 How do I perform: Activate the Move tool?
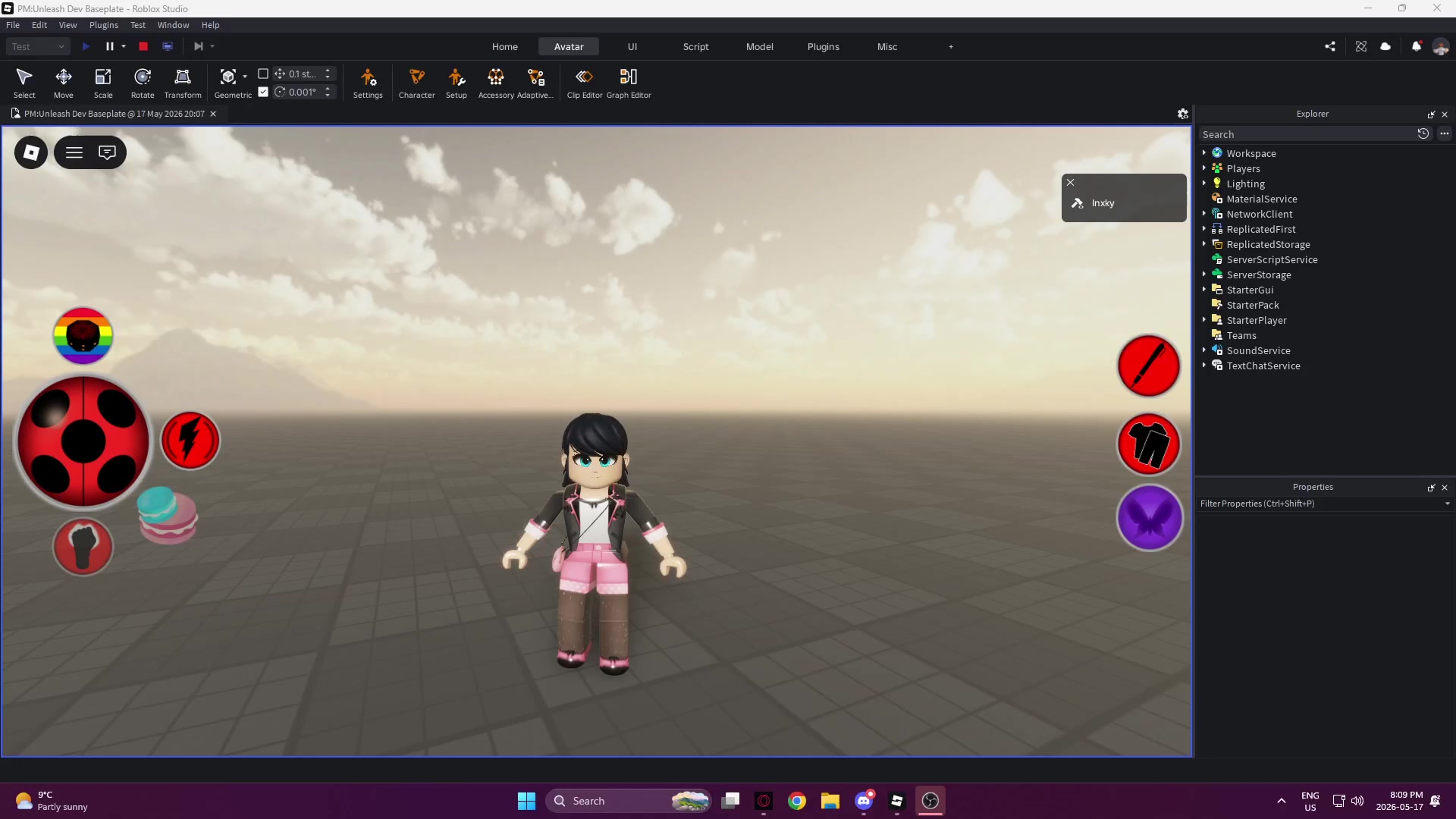(64, 83)
